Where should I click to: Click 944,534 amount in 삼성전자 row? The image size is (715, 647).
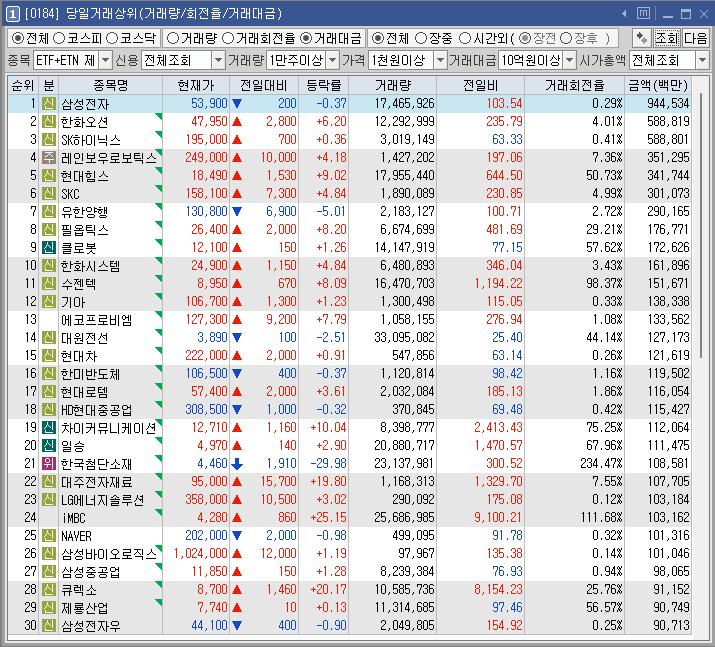pyautogui.click(x=668, y=104)
